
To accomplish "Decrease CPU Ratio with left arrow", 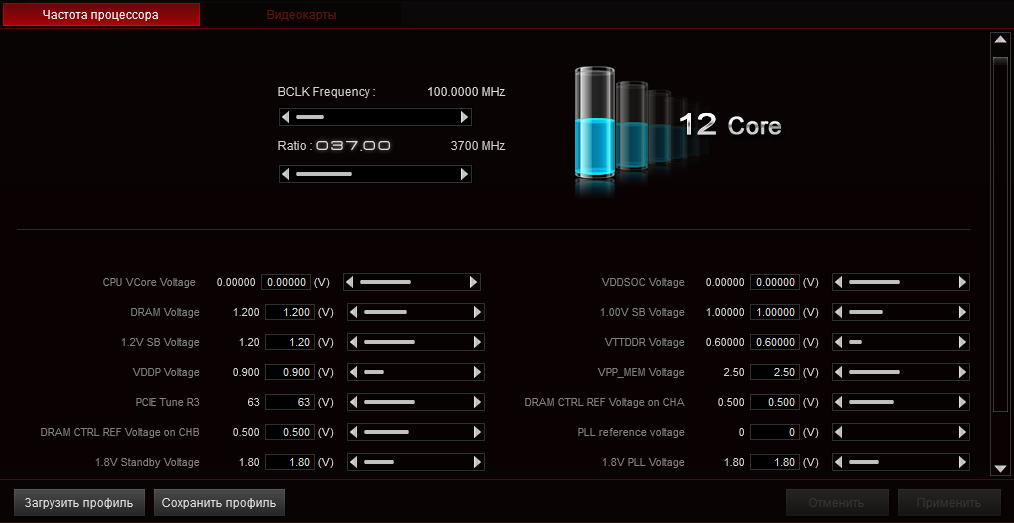I will [x=286, y=174].
